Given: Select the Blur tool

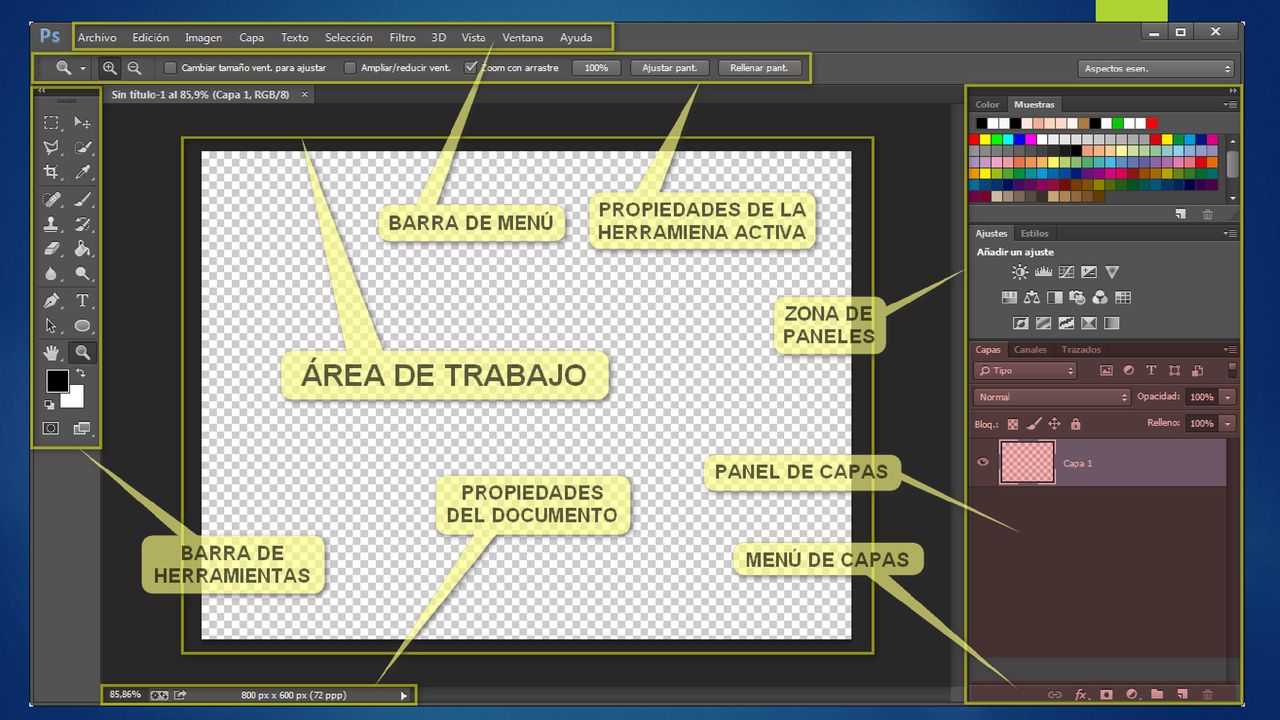Looking at the screenshot, I should (51, 274).
